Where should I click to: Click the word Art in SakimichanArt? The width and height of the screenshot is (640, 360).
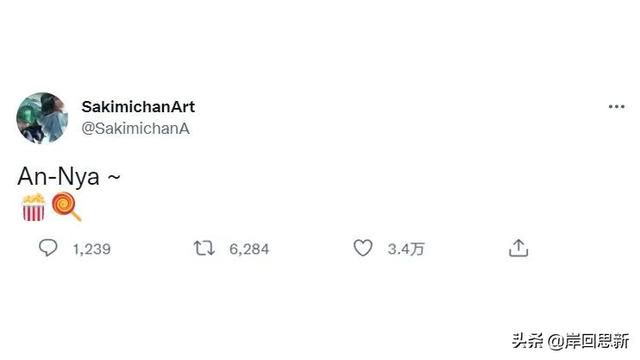coord(182,107)
